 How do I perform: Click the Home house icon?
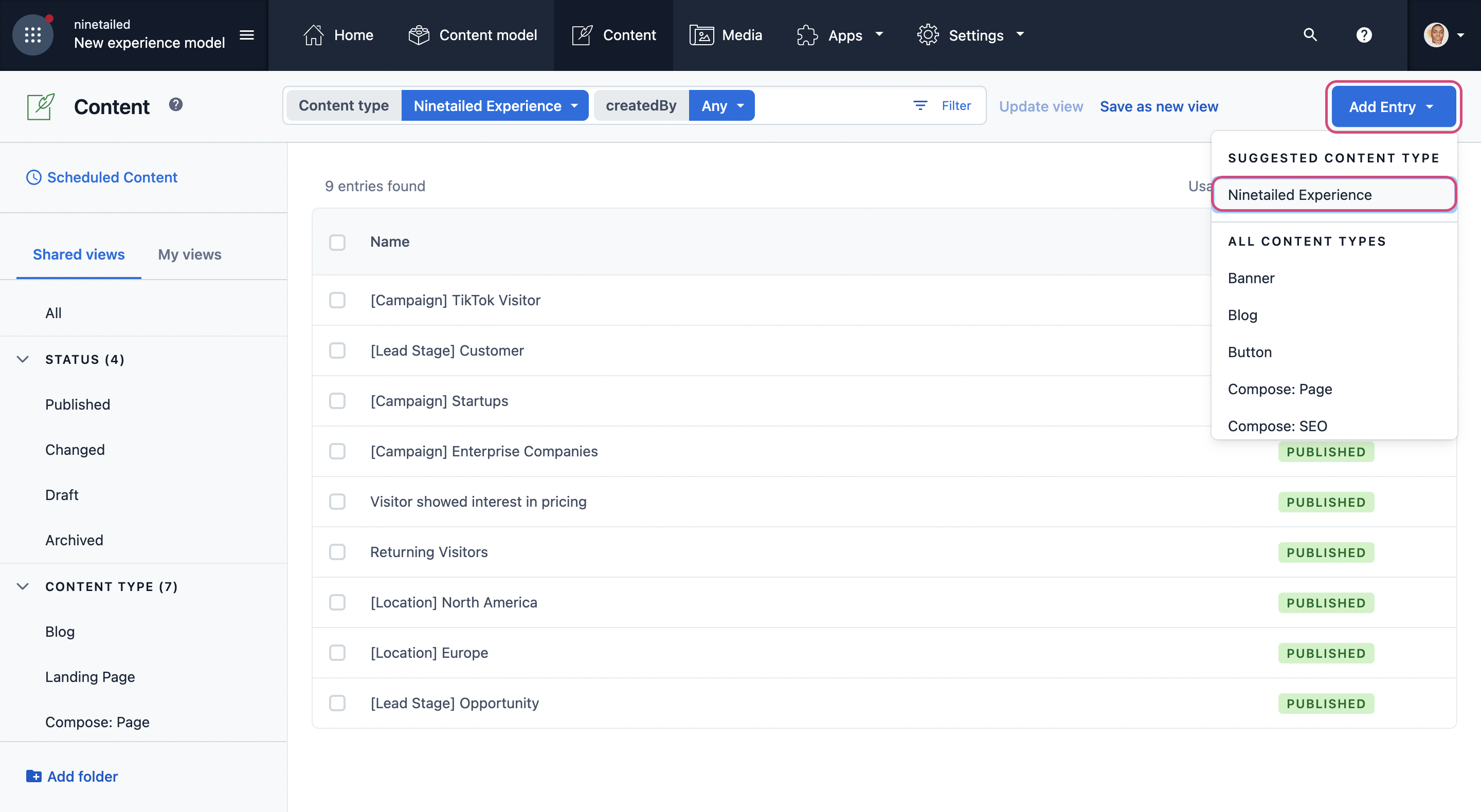pos(313,35)
